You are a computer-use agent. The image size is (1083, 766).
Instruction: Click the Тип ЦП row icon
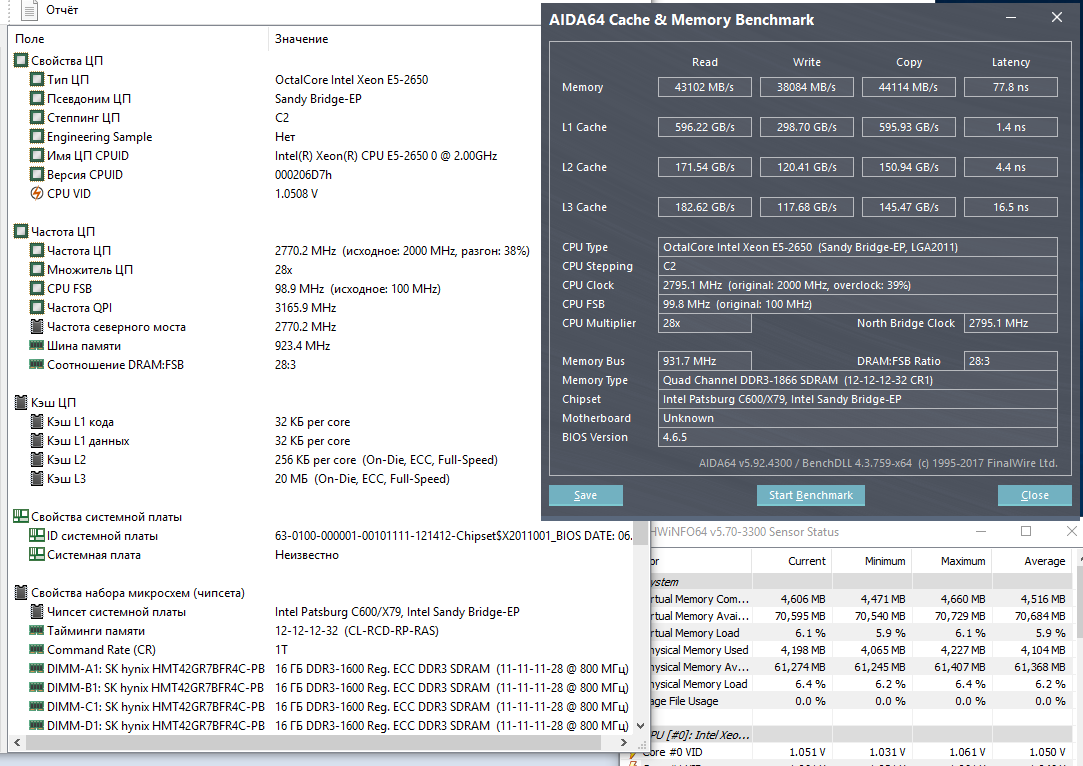37,79
